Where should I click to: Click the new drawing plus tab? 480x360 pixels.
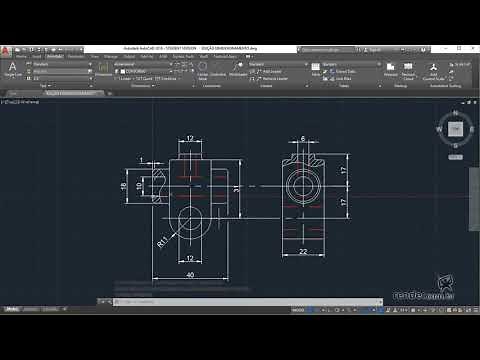click(109, 94)
